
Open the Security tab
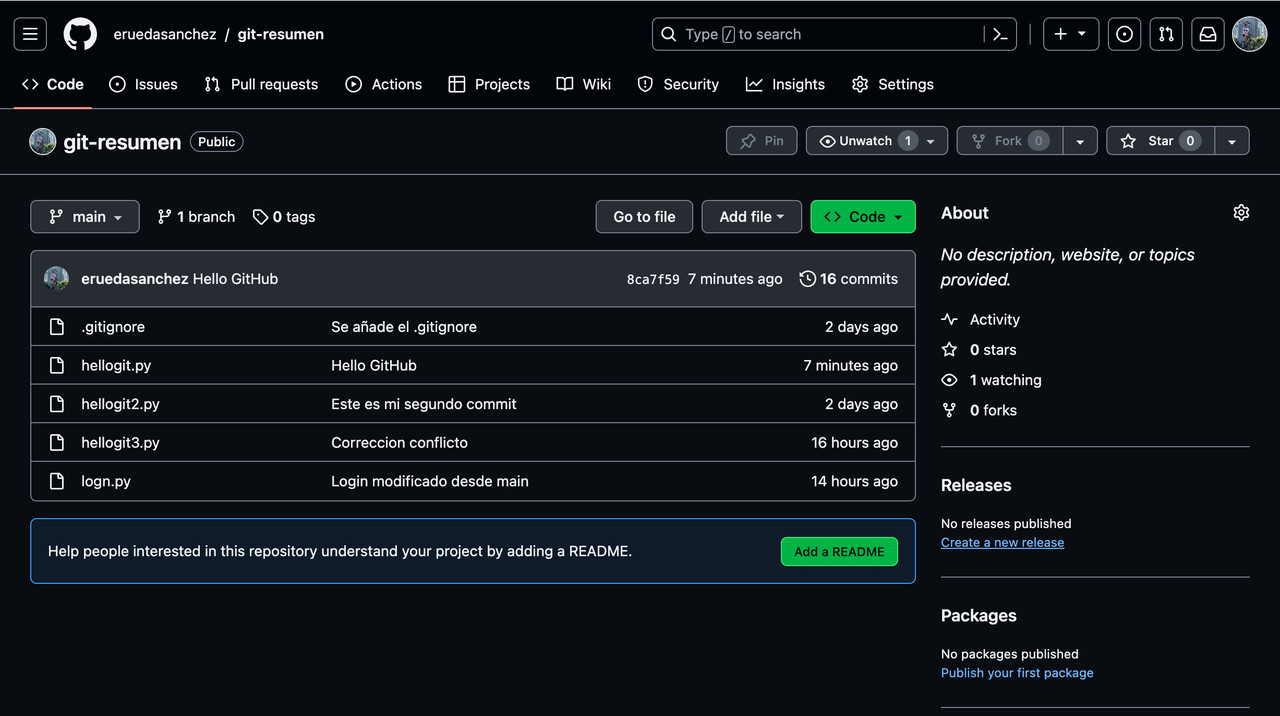pyautogui.click(x=678, y=84)
